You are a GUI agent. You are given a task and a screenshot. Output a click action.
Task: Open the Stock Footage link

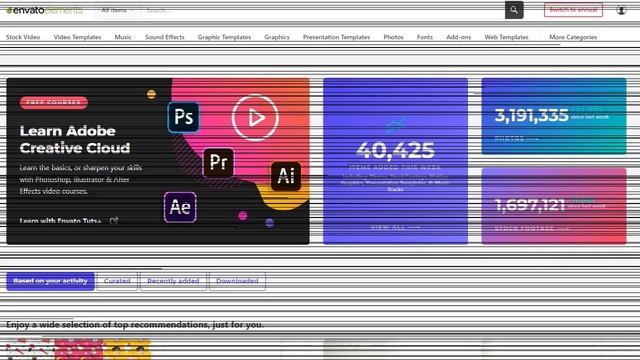(531, 228)
